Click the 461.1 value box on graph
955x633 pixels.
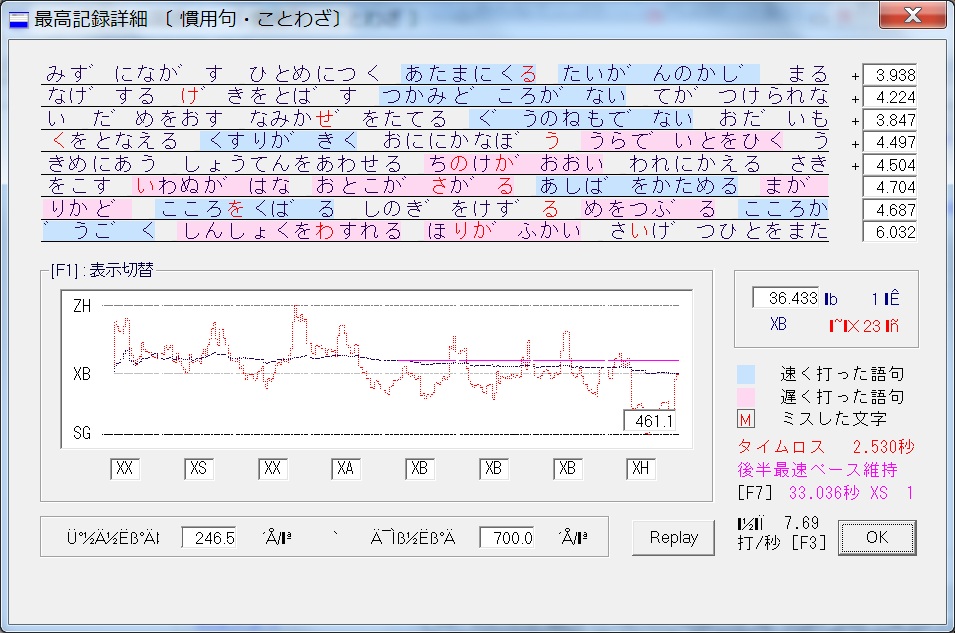(x=649, y=422)
